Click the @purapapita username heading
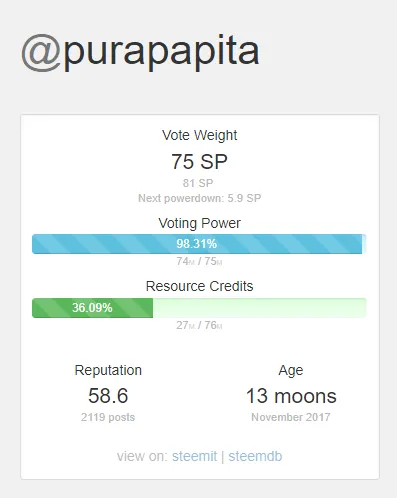Image resolution: width=397 pixels, height=498 pixels. 140,53
